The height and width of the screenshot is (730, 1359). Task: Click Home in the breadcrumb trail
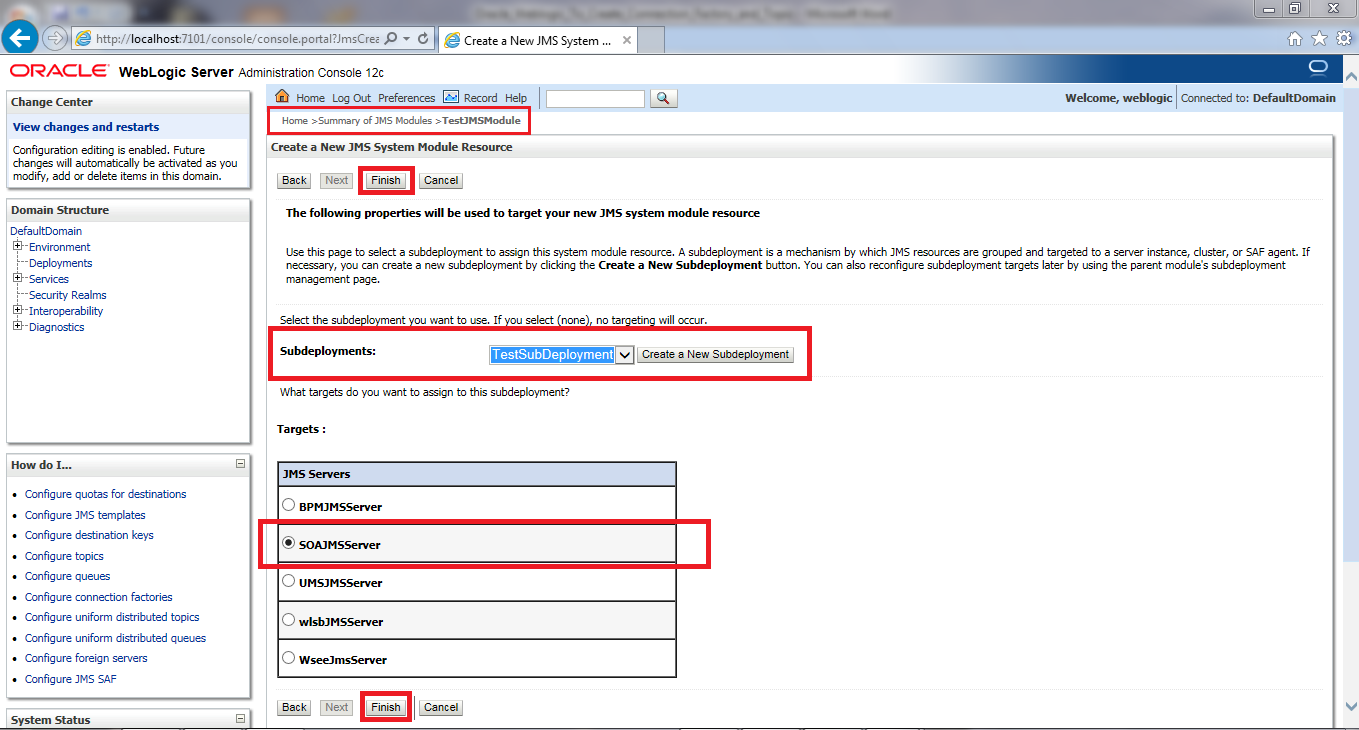point(295,121)
